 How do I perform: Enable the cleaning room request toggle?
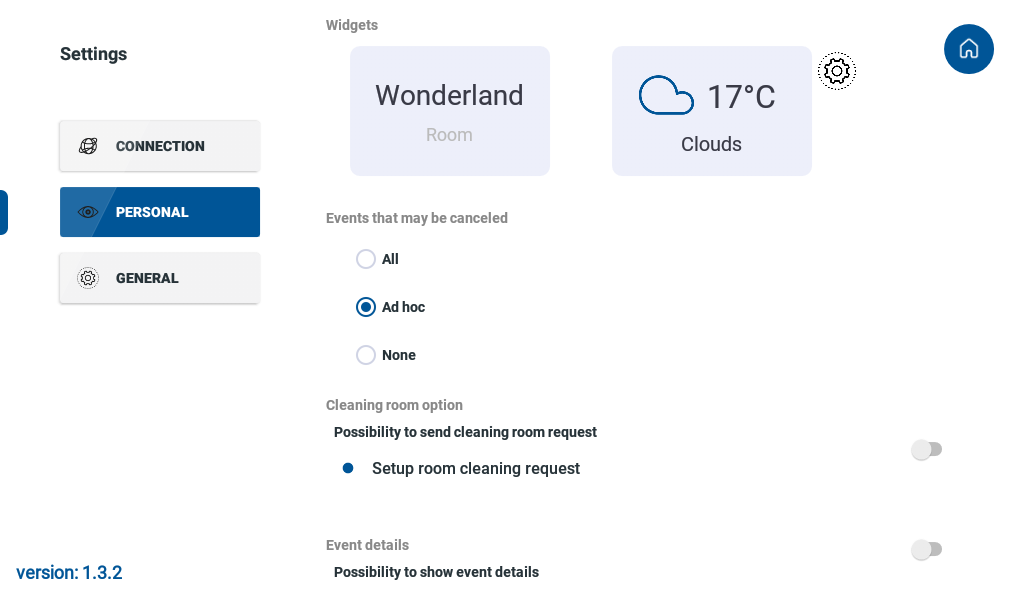(x=927, y=449)
